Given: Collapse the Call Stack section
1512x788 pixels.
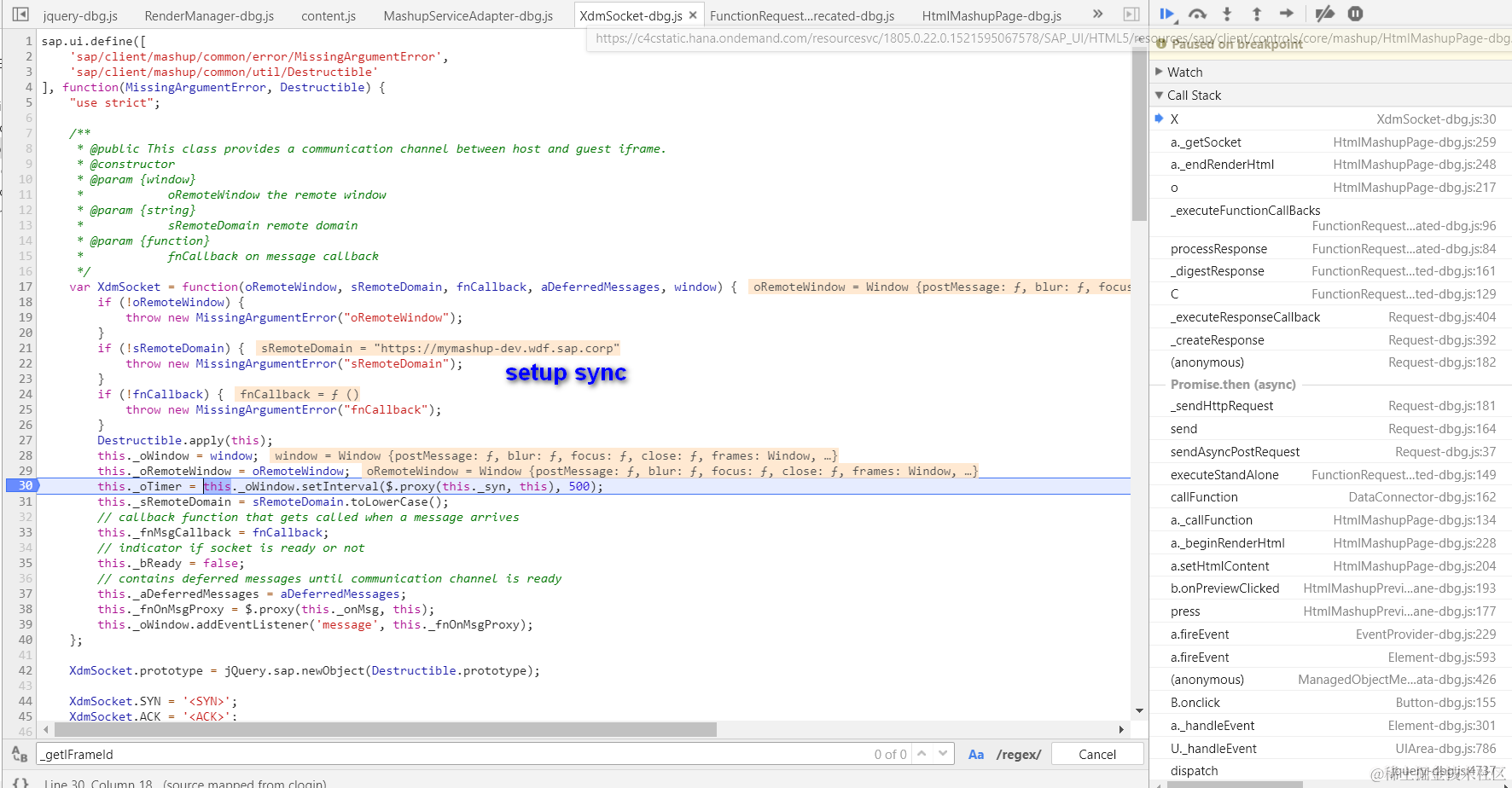Looking at the screenshot, I should pyautogui.click(x=1331, y=96).
